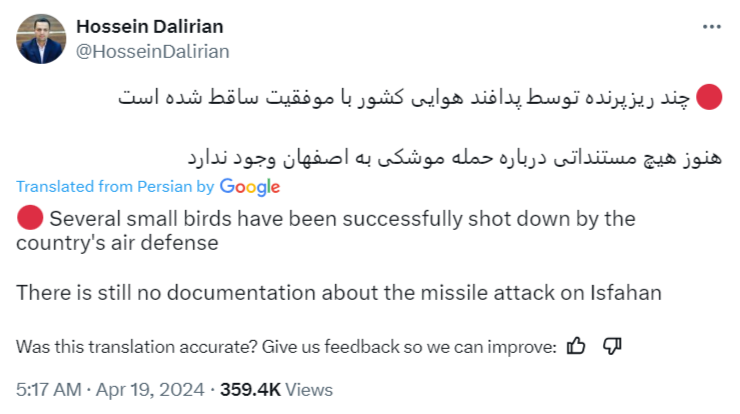The height and width of the screenshot is (414, 740).
Task: Click the red circle emoji before English translation
Action: pyautogui.click(x=30, y=217)
